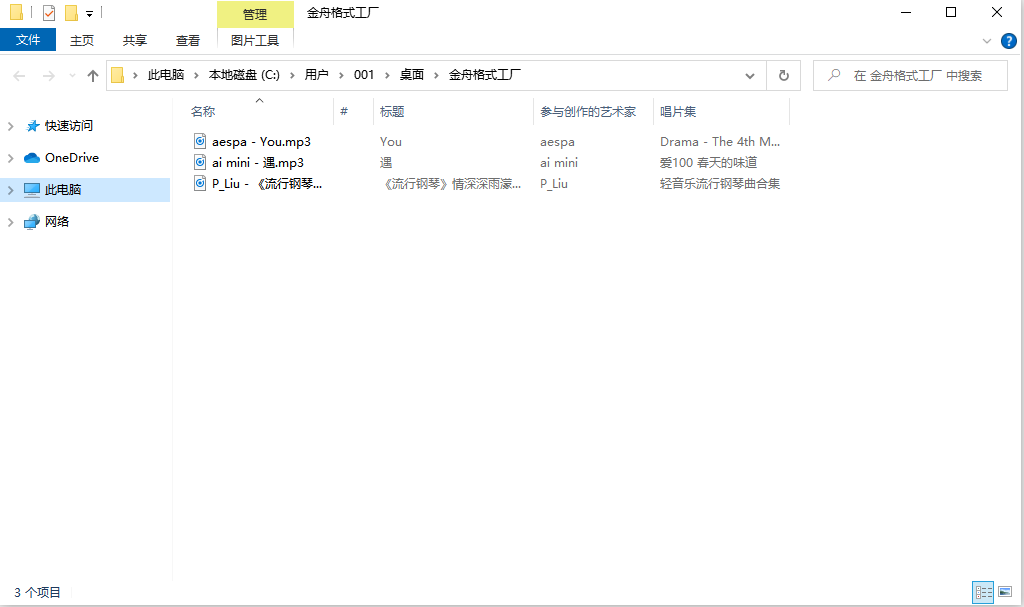This screenshot has height=607, width=1024.
Task: Open the 图片工具 ribbon tab
Action: coord(255,41)
